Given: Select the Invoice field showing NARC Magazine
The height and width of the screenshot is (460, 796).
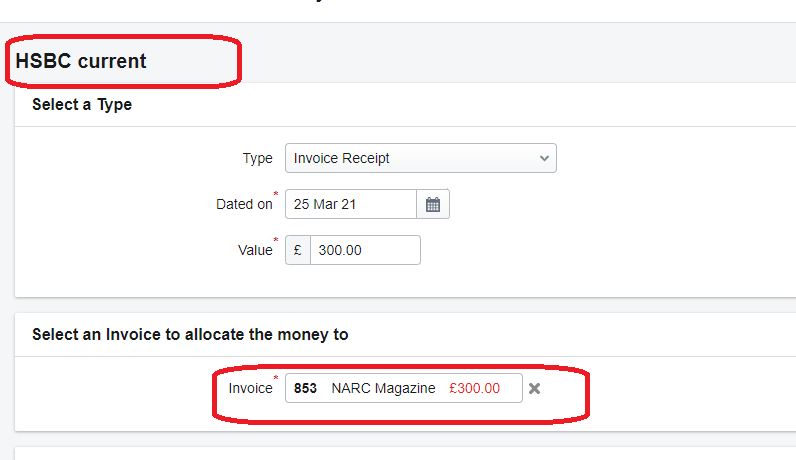Looking at the screenshot, I should tap(404, 388).
